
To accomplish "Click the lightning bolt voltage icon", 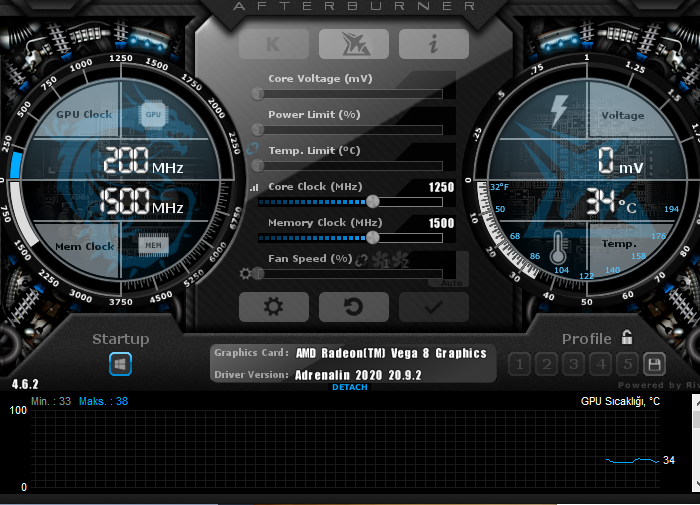I will (558, 112).
